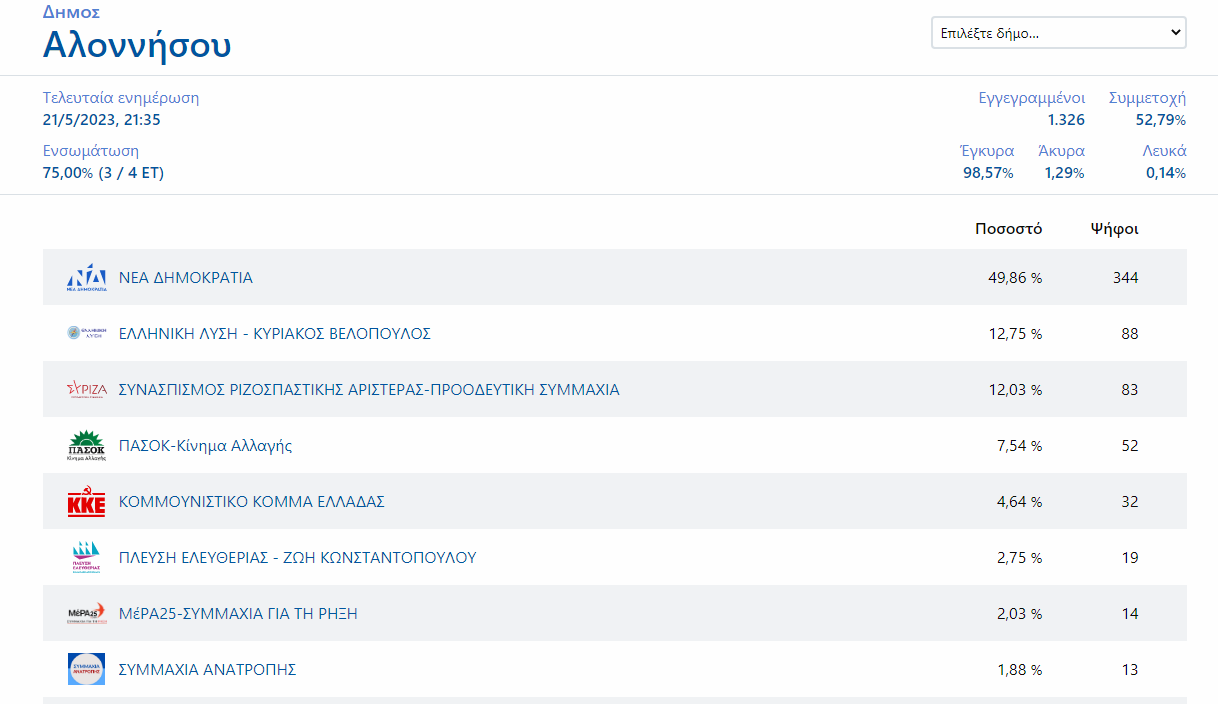Open ΣΥΜΜΑΧΙΑ ΑΝΑΤΡΟΠΗΣ party link
Image resolution: width=1218 pixels, height=704 pixels.
point(208,670)
